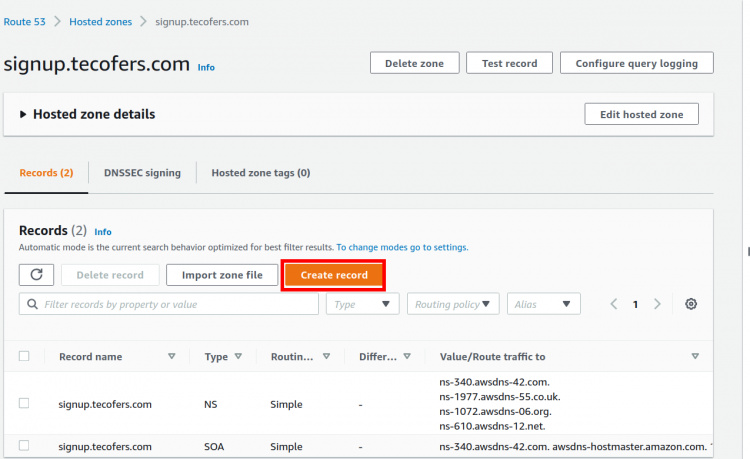Click the refresh records icon button
The image size is (750, 459).
tap(36, 275)
